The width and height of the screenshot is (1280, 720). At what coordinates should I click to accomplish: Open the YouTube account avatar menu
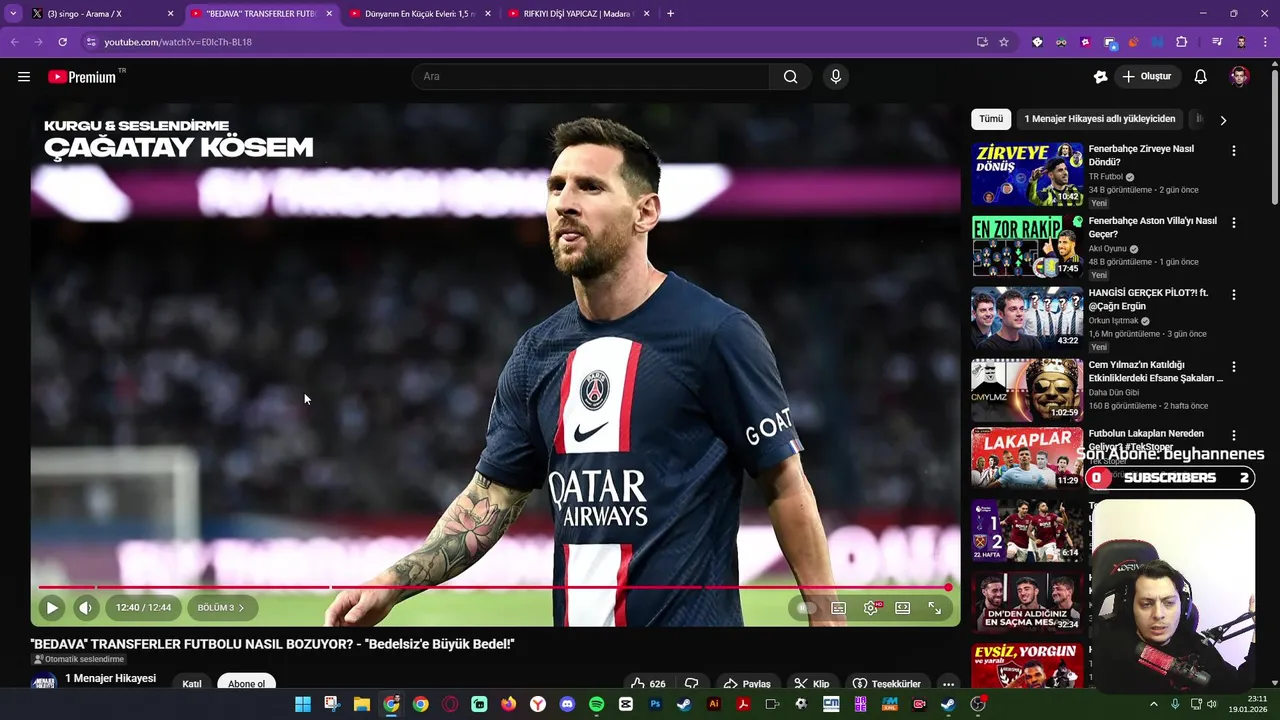1239,76
